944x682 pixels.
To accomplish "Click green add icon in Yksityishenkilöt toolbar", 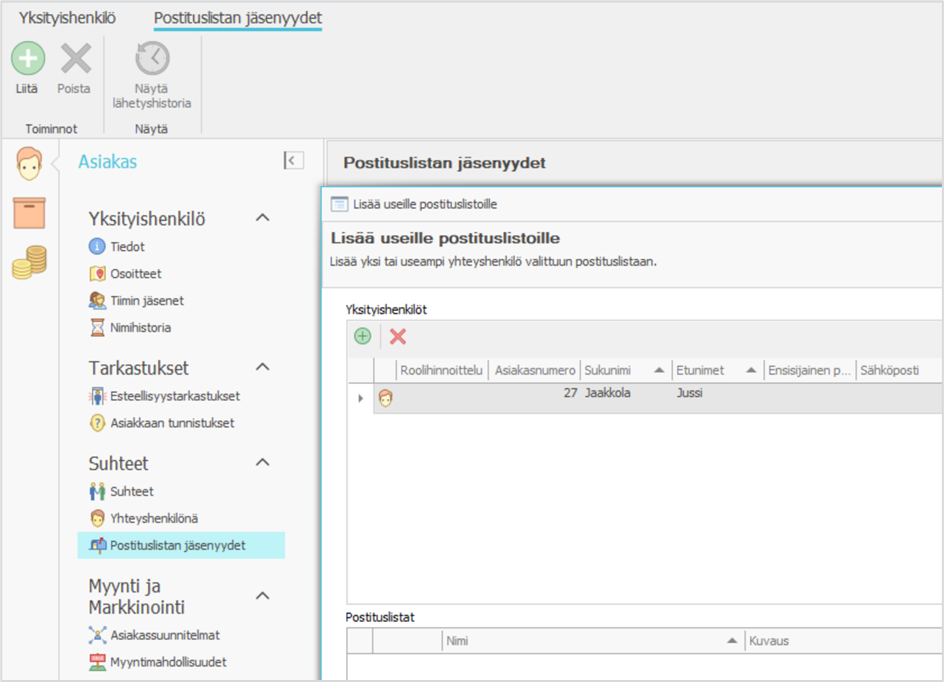I will click(x=363, y=337).
